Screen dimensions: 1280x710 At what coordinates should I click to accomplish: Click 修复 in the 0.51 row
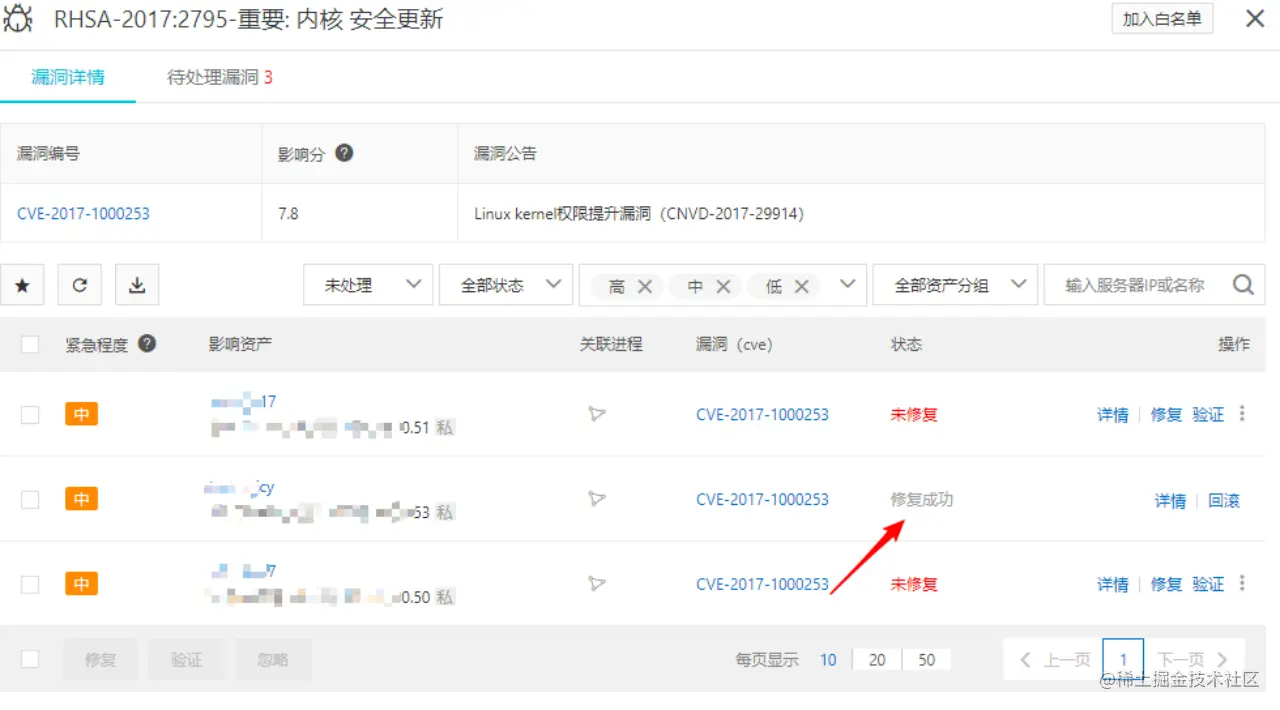(1166, 414)
